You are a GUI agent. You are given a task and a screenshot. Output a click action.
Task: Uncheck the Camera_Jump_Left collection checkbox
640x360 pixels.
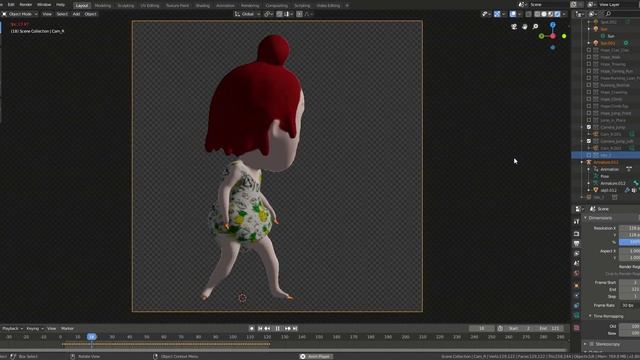(x=589, y=141)
